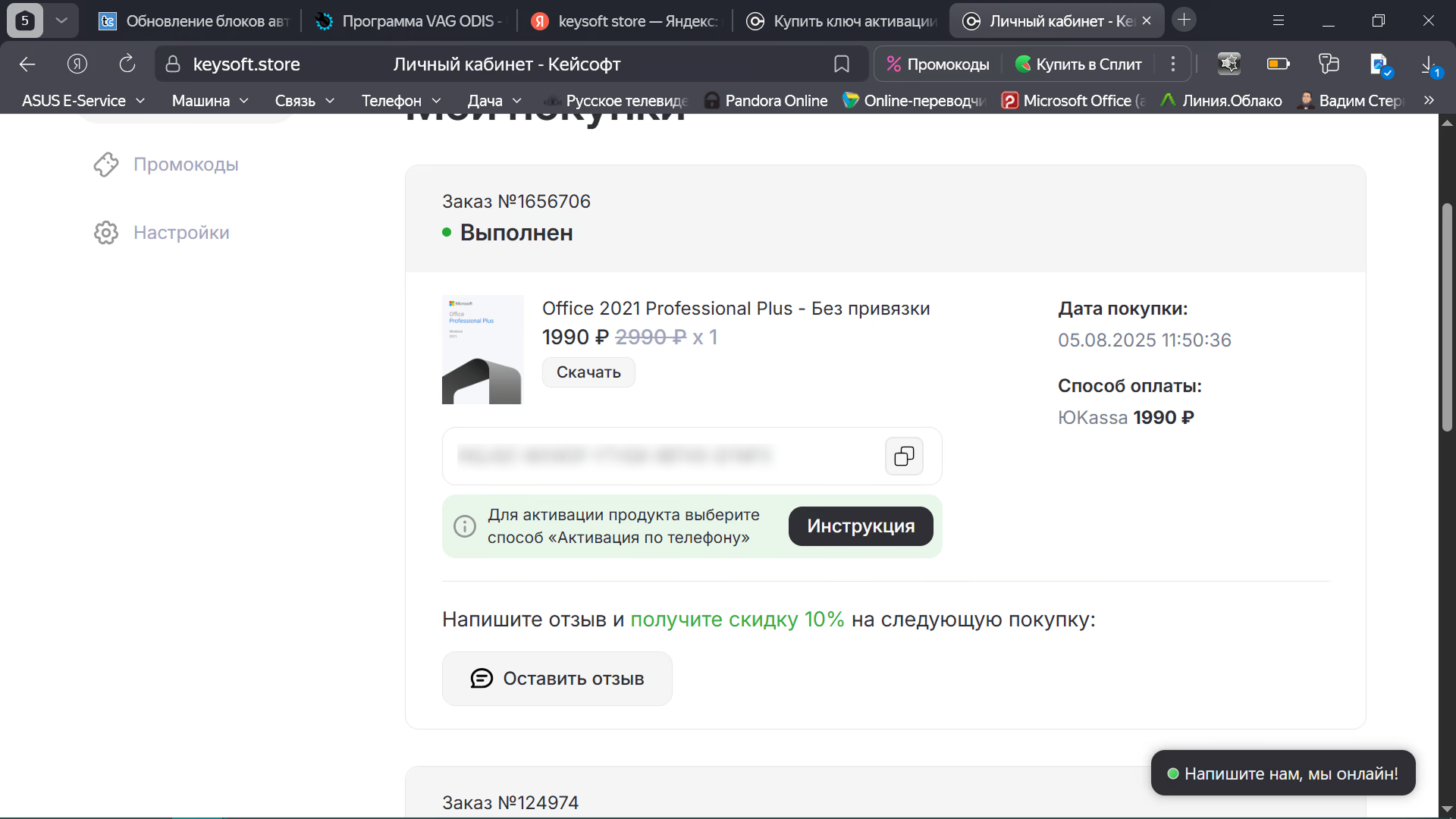This screenshot has width=1456, height=819.
Task: Click the battery saver icon in the toolbar
Action: click(x=1279, y=64)
